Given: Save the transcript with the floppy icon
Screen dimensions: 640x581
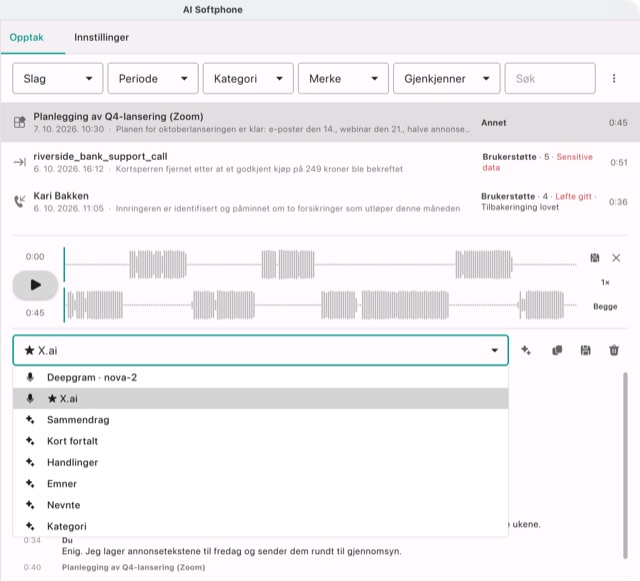Looking at the screenshot, I should pyautogui.click(x=585, y=350).
